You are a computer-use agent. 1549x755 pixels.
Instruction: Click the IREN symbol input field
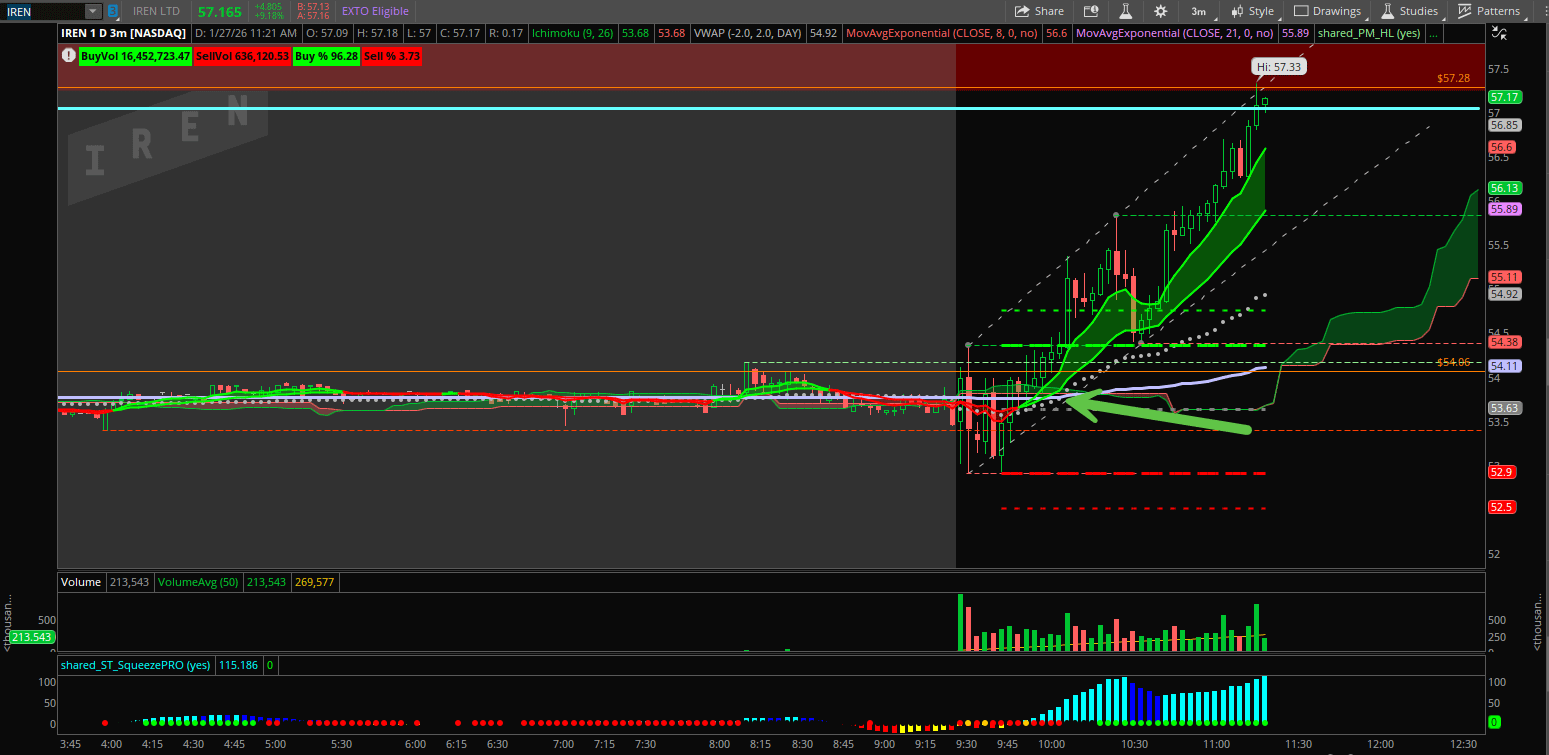coord(42,11)
